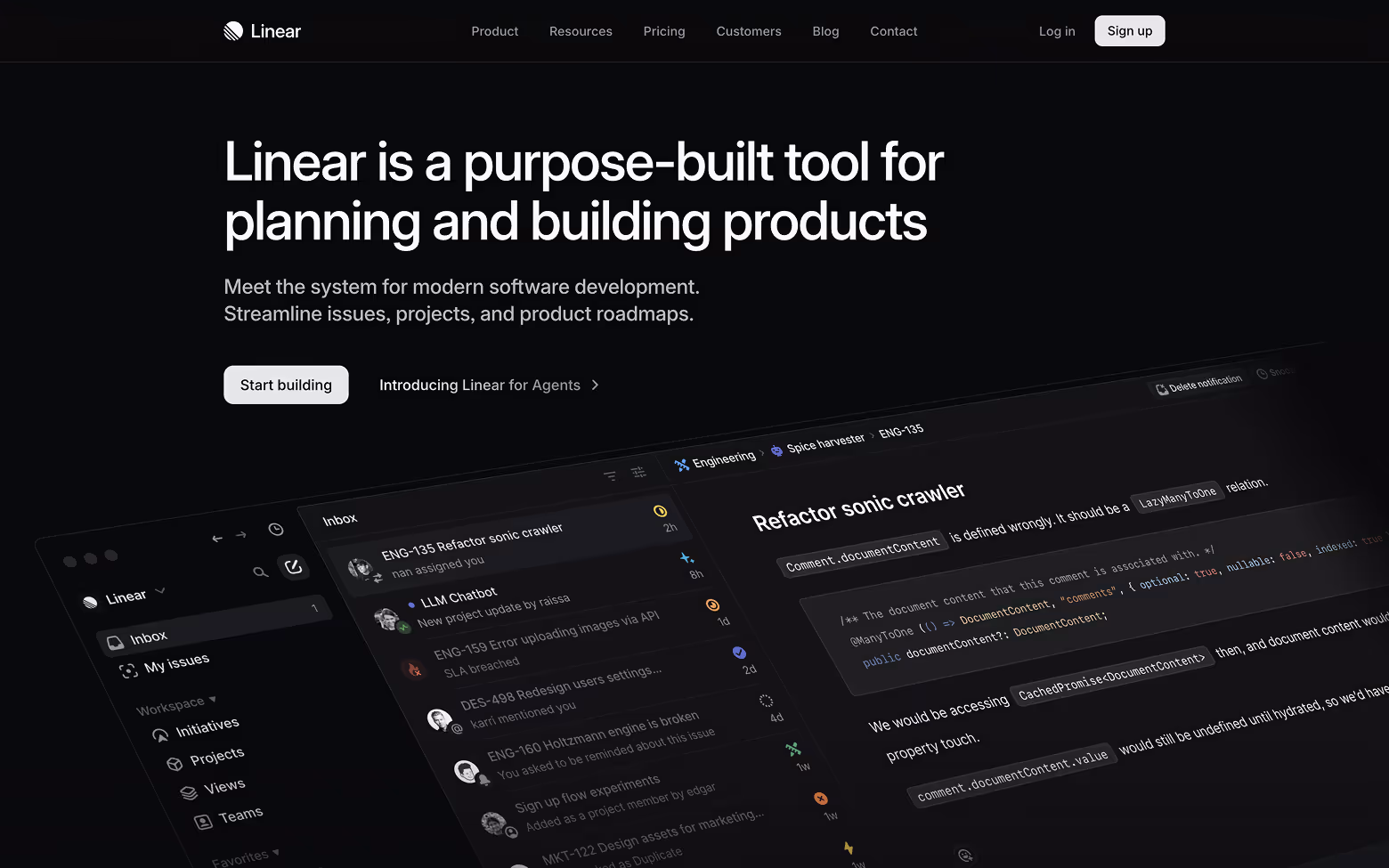Click the Views stacked-layers icon
Viewport: 1389px width, 868px height.
[x=188, y=792]
